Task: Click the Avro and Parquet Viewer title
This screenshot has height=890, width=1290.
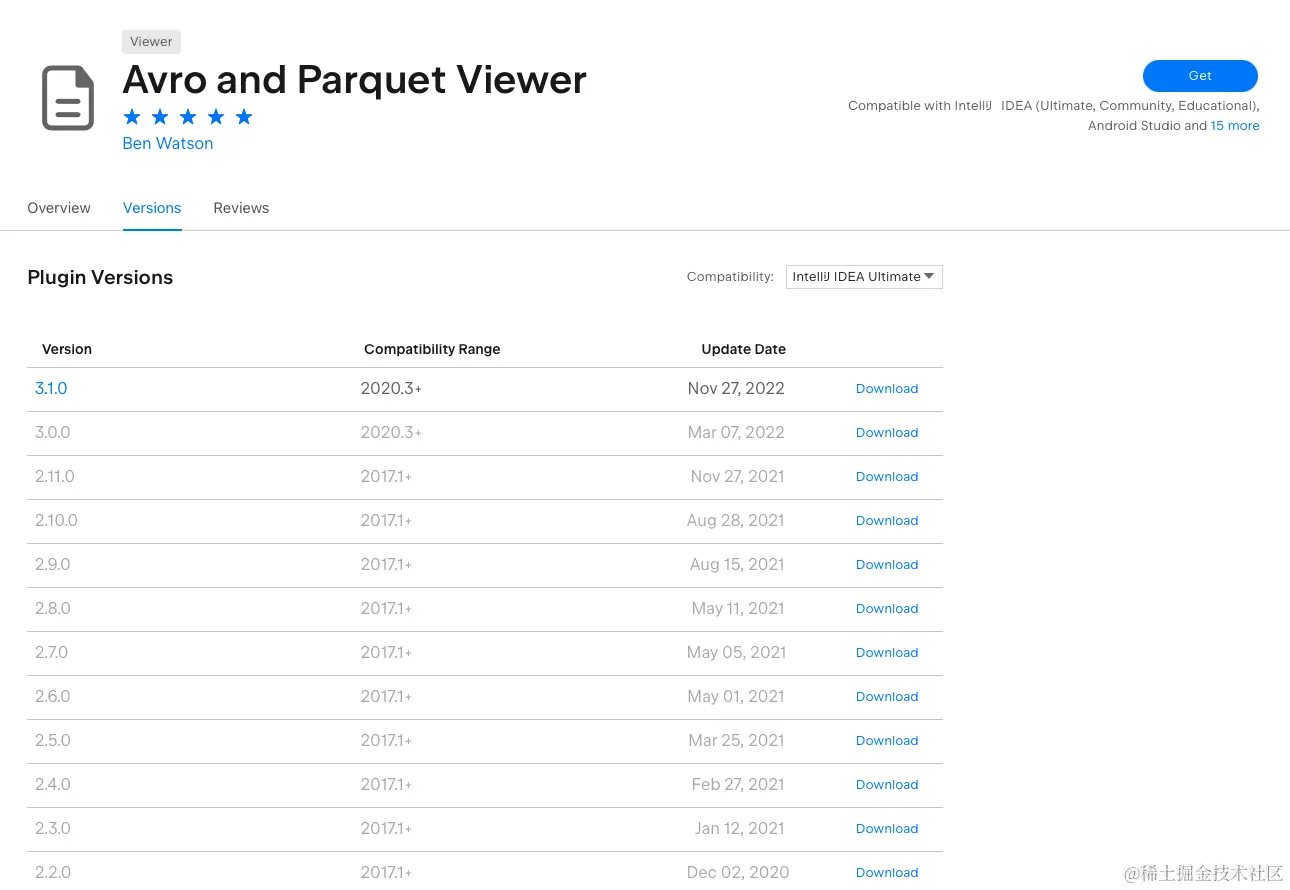Action: coord(354,80)
